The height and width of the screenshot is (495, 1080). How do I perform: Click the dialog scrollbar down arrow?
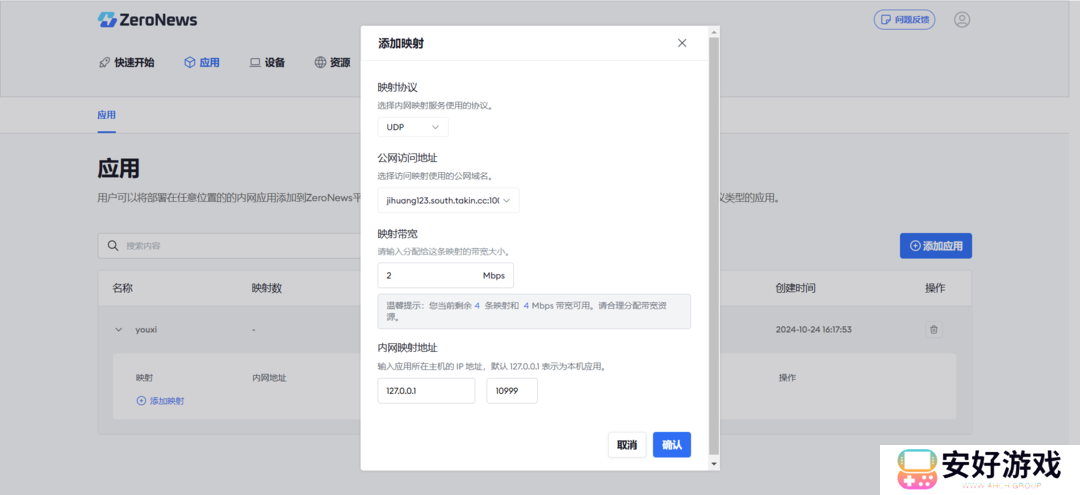714,464
